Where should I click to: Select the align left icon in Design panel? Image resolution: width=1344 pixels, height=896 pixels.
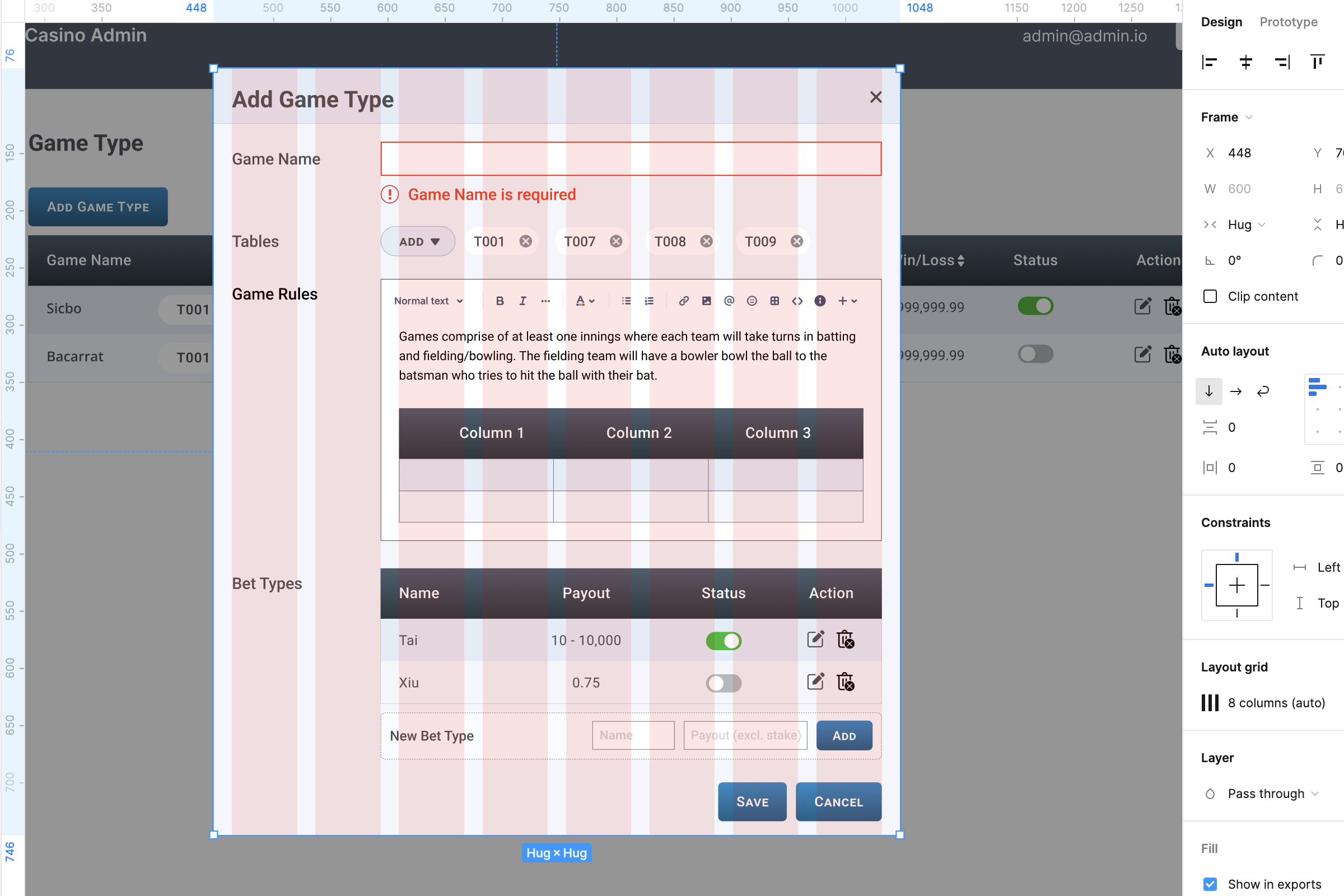click(x=1209, y=62)
